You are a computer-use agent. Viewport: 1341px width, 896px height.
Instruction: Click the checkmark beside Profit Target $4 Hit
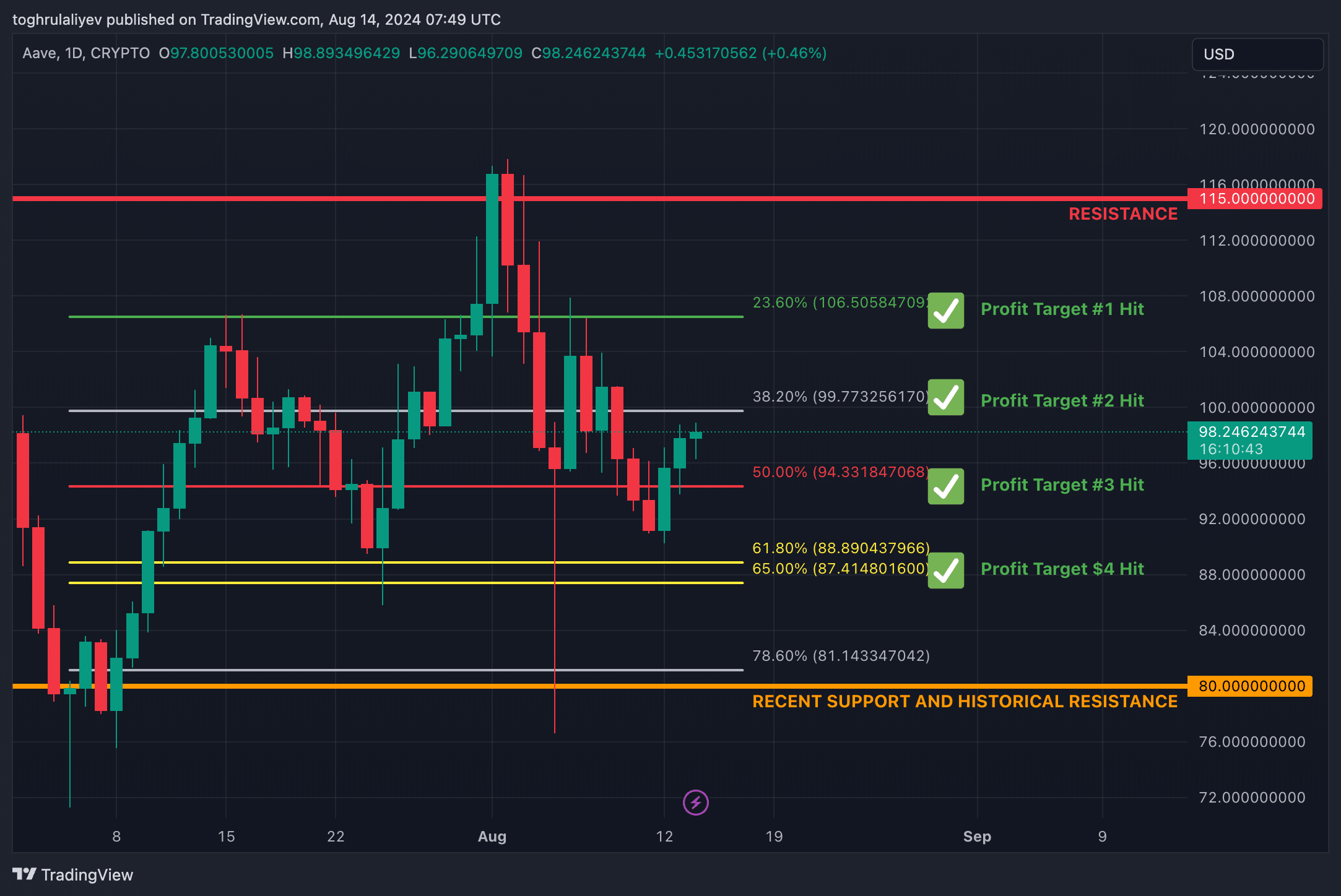(945, 571)
